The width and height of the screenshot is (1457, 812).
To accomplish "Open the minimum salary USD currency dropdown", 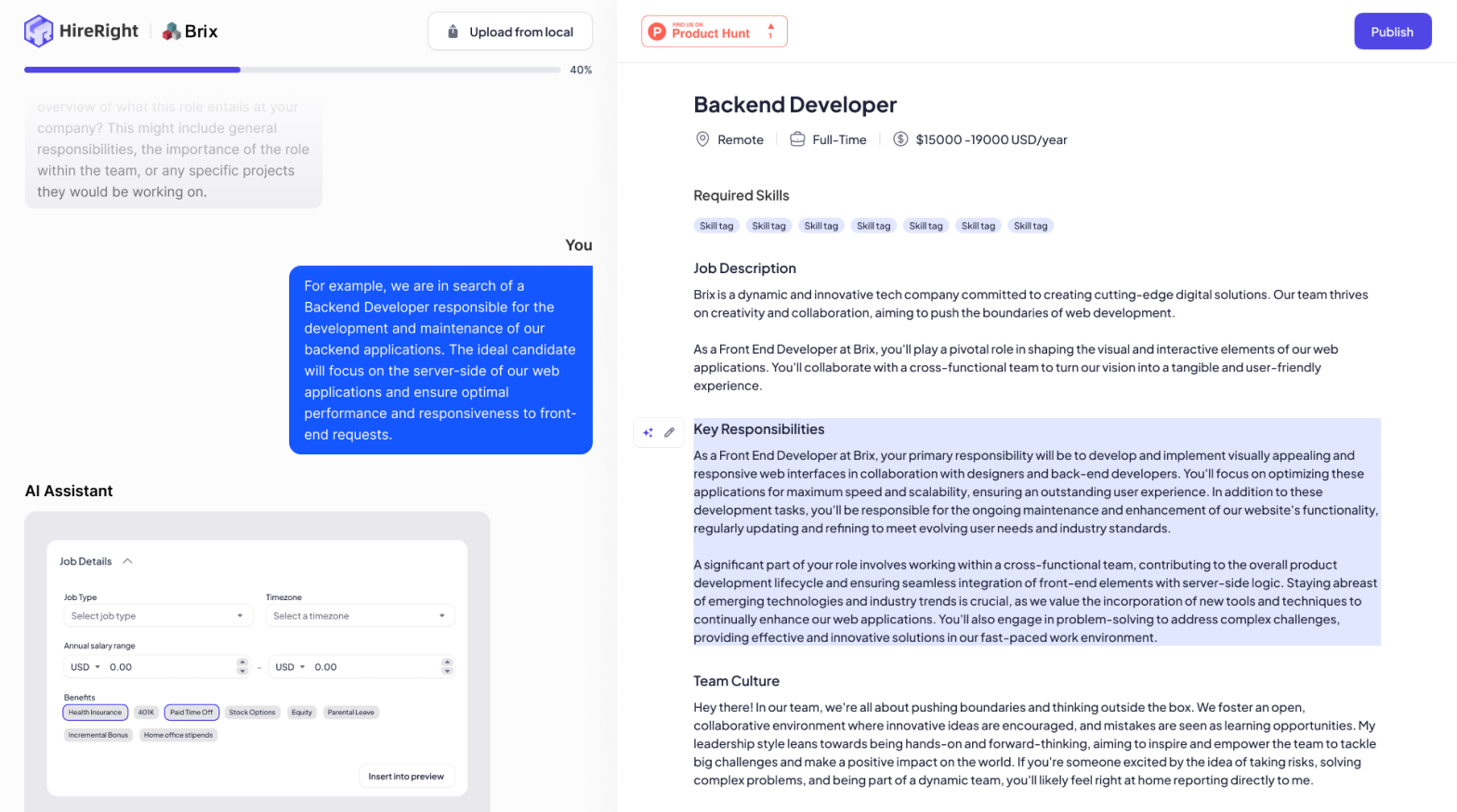I will click(x=85, y=667).
